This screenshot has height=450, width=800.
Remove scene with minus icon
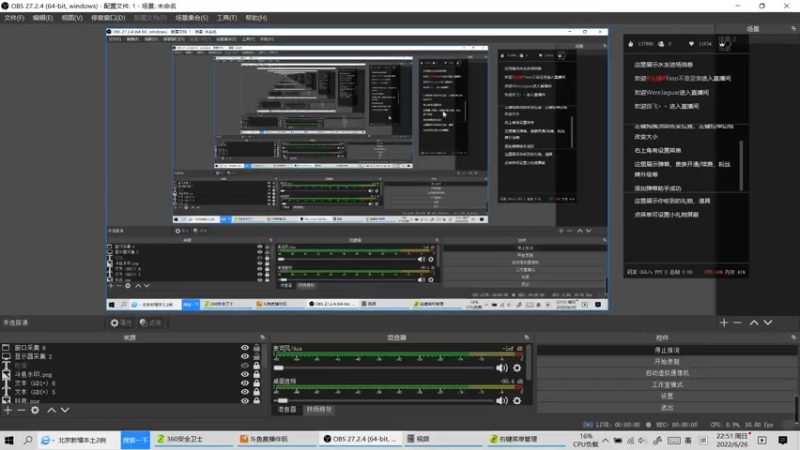(737, 322)
